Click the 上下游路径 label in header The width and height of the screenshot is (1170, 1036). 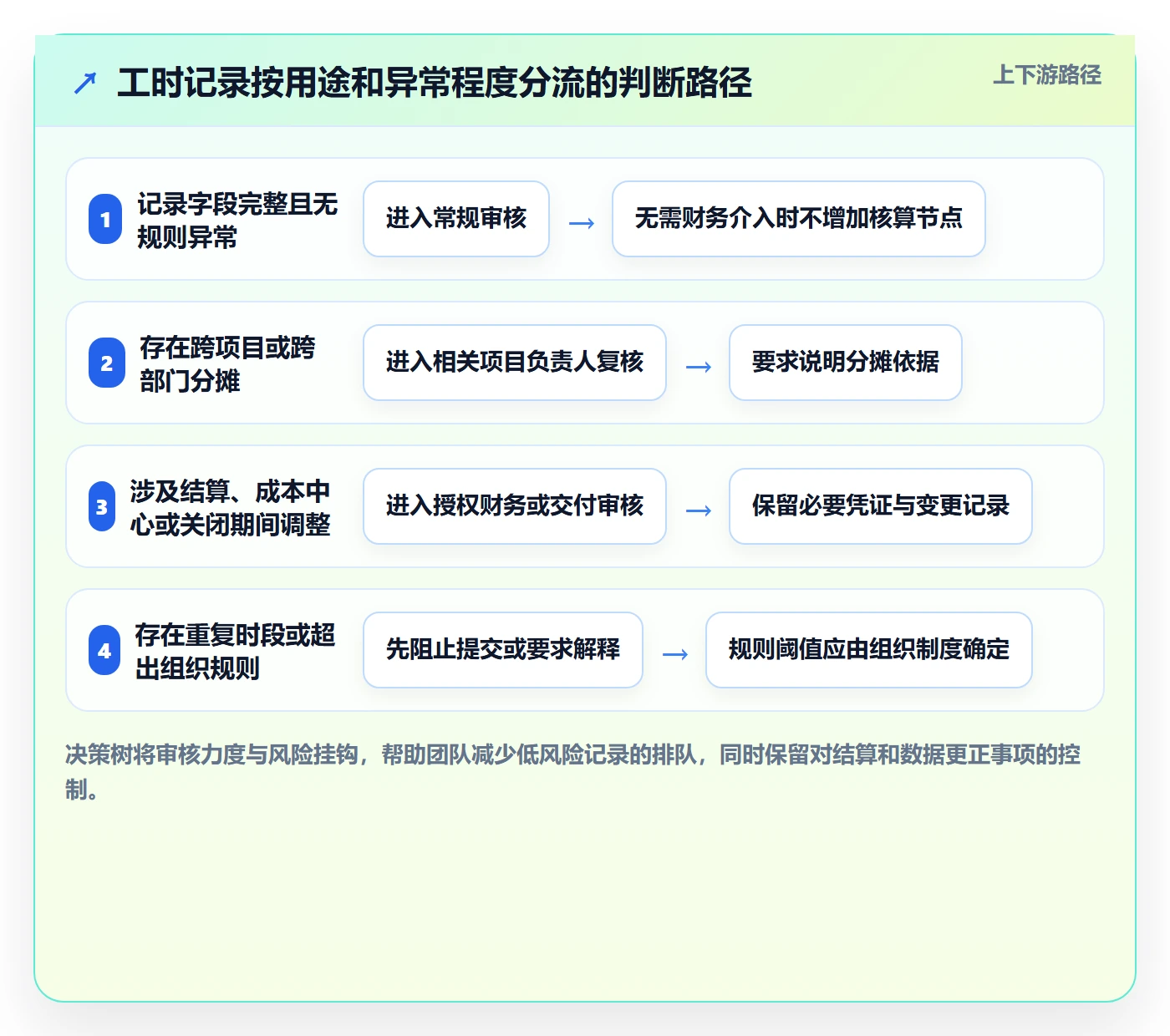1047,75
